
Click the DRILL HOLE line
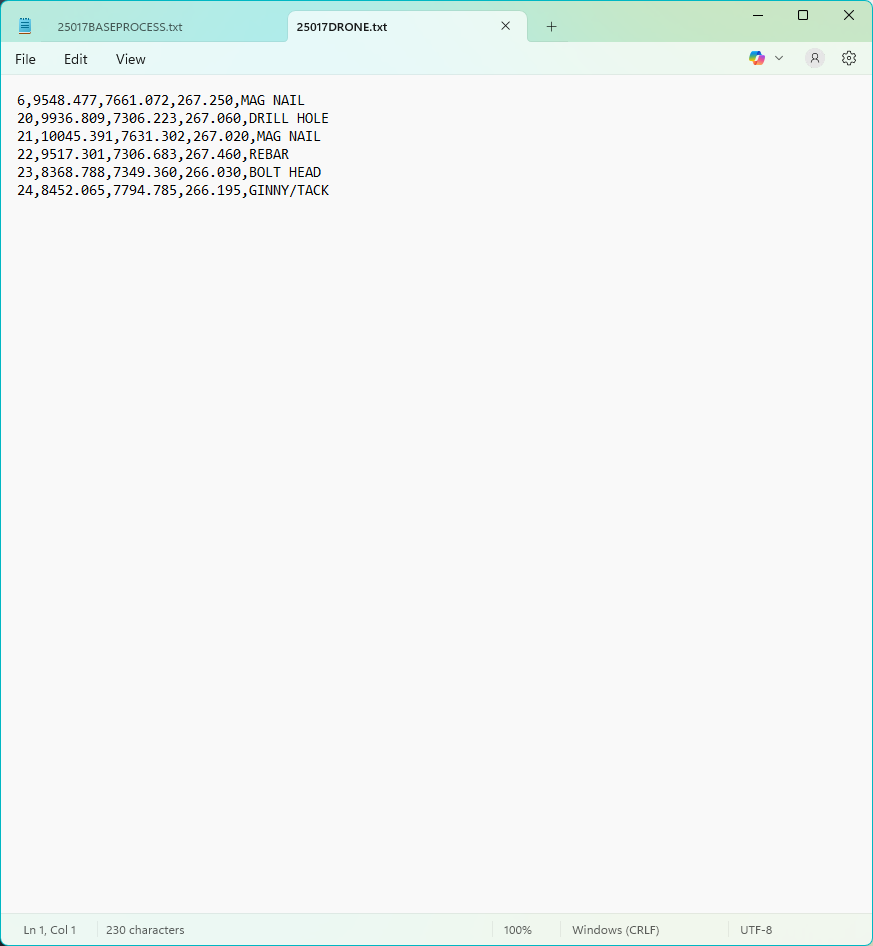point(173,118)
